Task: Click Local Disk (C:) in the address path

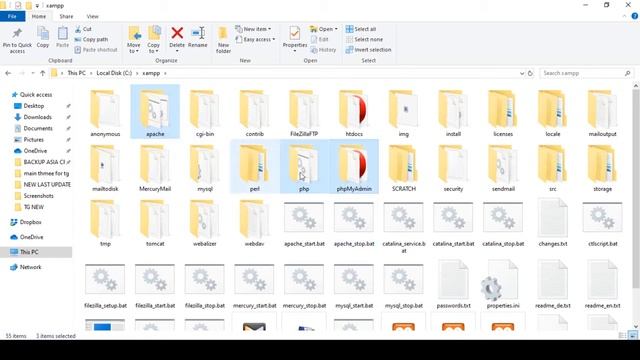Action: 114,73
